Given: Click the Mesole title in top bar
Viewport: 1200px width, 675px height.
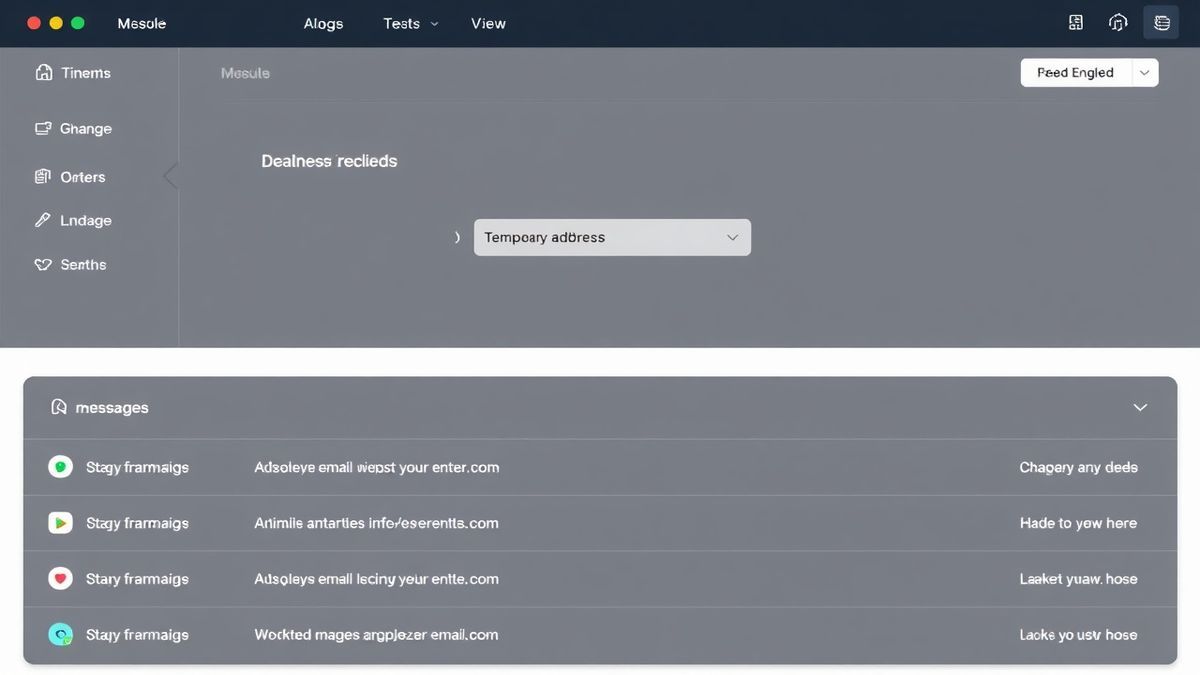Looking at the screenshot, I should coord(142,23).
